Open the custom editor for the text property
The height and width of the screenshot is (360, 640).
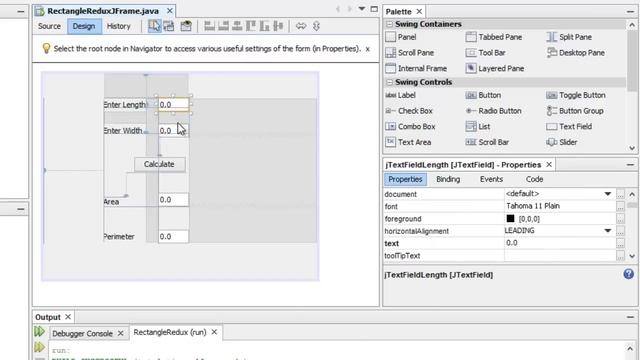click(620, 243)
